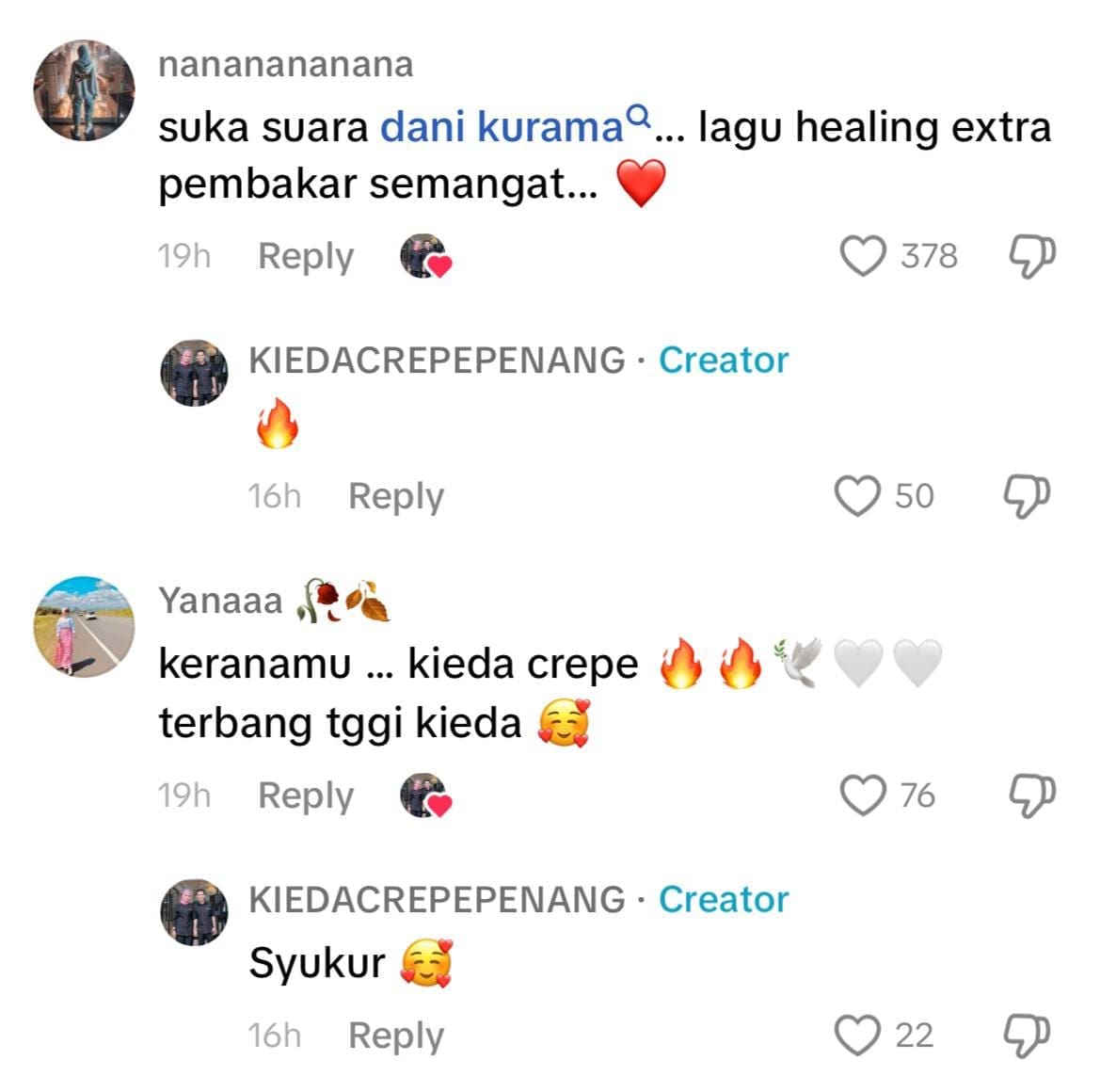Image resolution: width=1100 pixels, height=1092 pixels.
Task: Open the nanananananana username
Action: point(285,65)
